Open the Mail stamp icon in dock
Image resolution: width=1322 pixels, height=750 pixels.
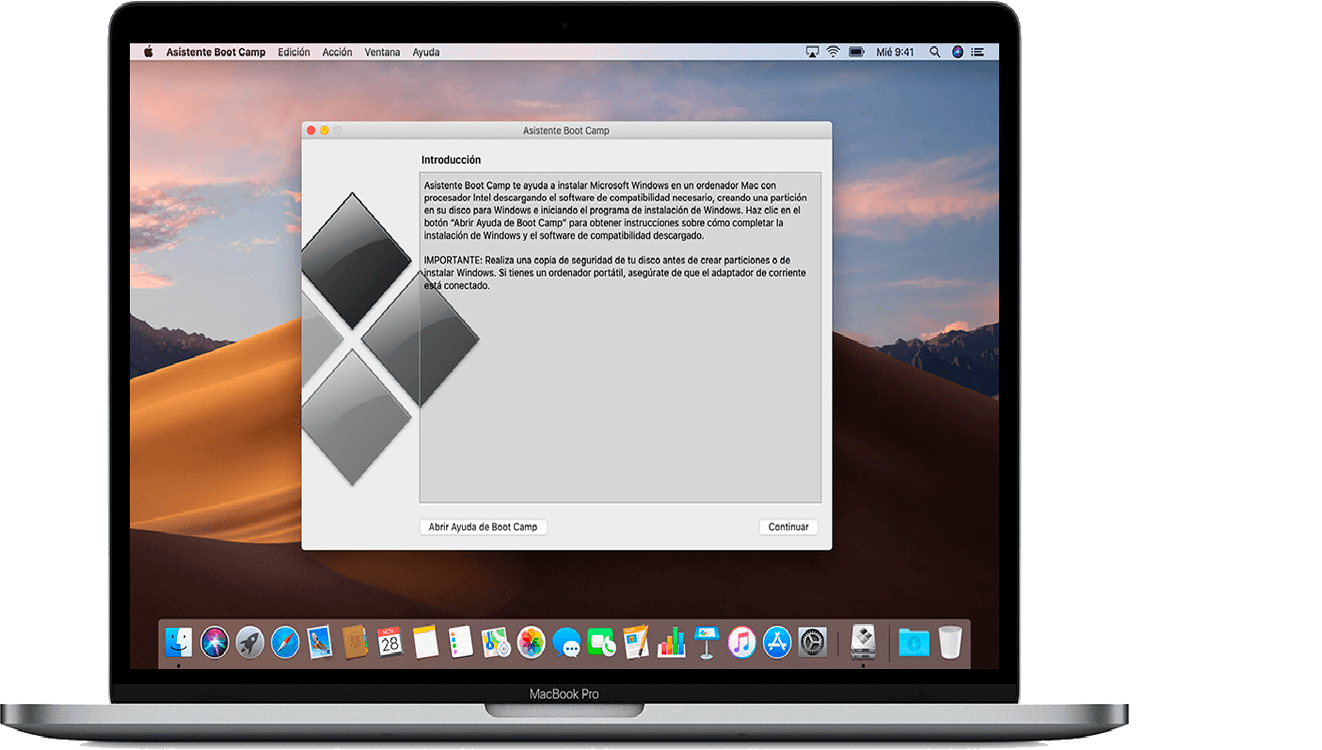[x=320, y=642]
